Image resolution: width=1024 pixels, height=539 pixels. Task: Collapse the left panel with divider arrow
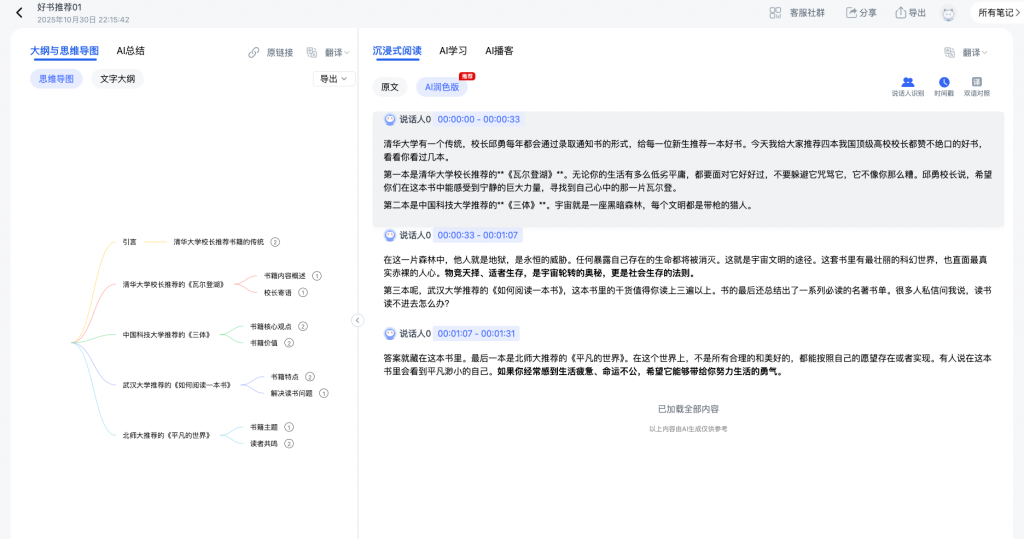(x=357, y=320)
